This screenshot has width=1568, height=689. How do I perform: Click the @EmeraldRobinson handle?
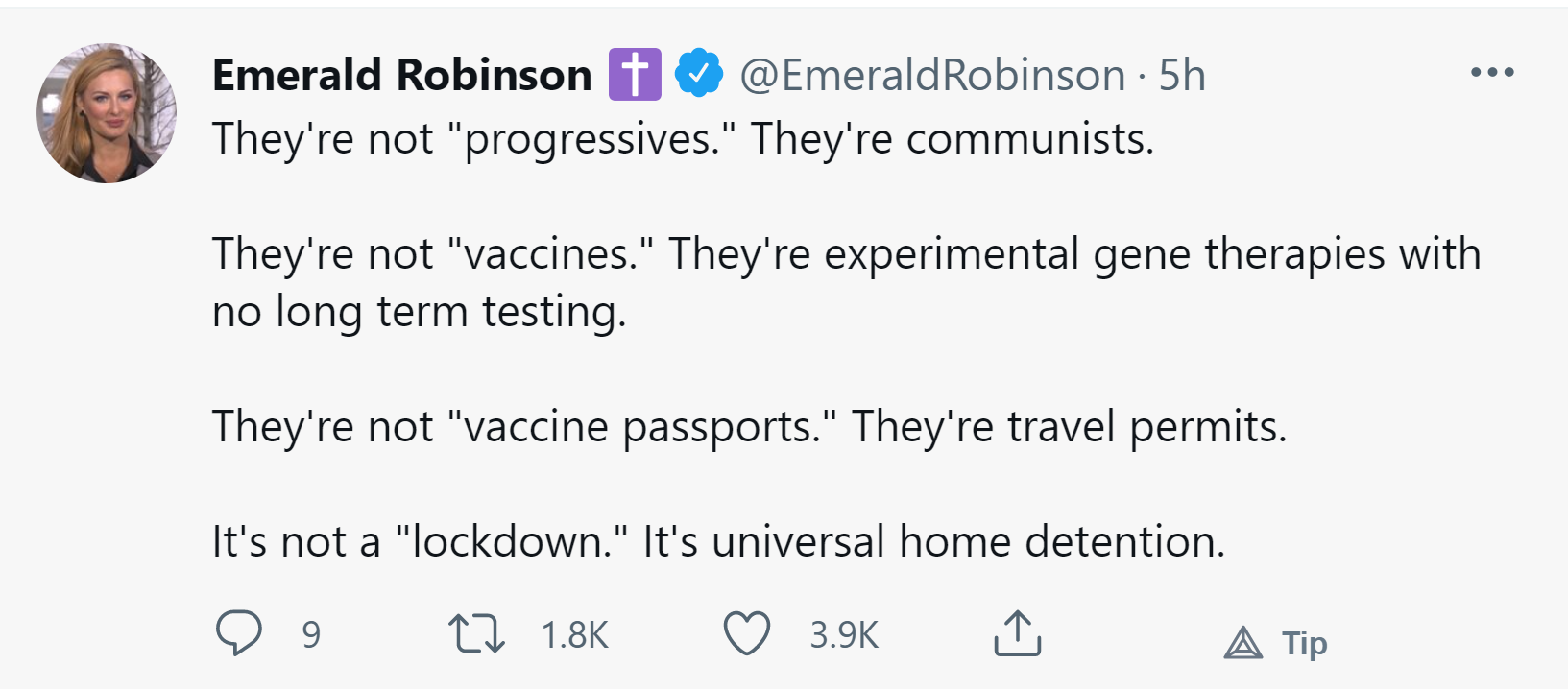pyautogui.click(x=931, y=75)
